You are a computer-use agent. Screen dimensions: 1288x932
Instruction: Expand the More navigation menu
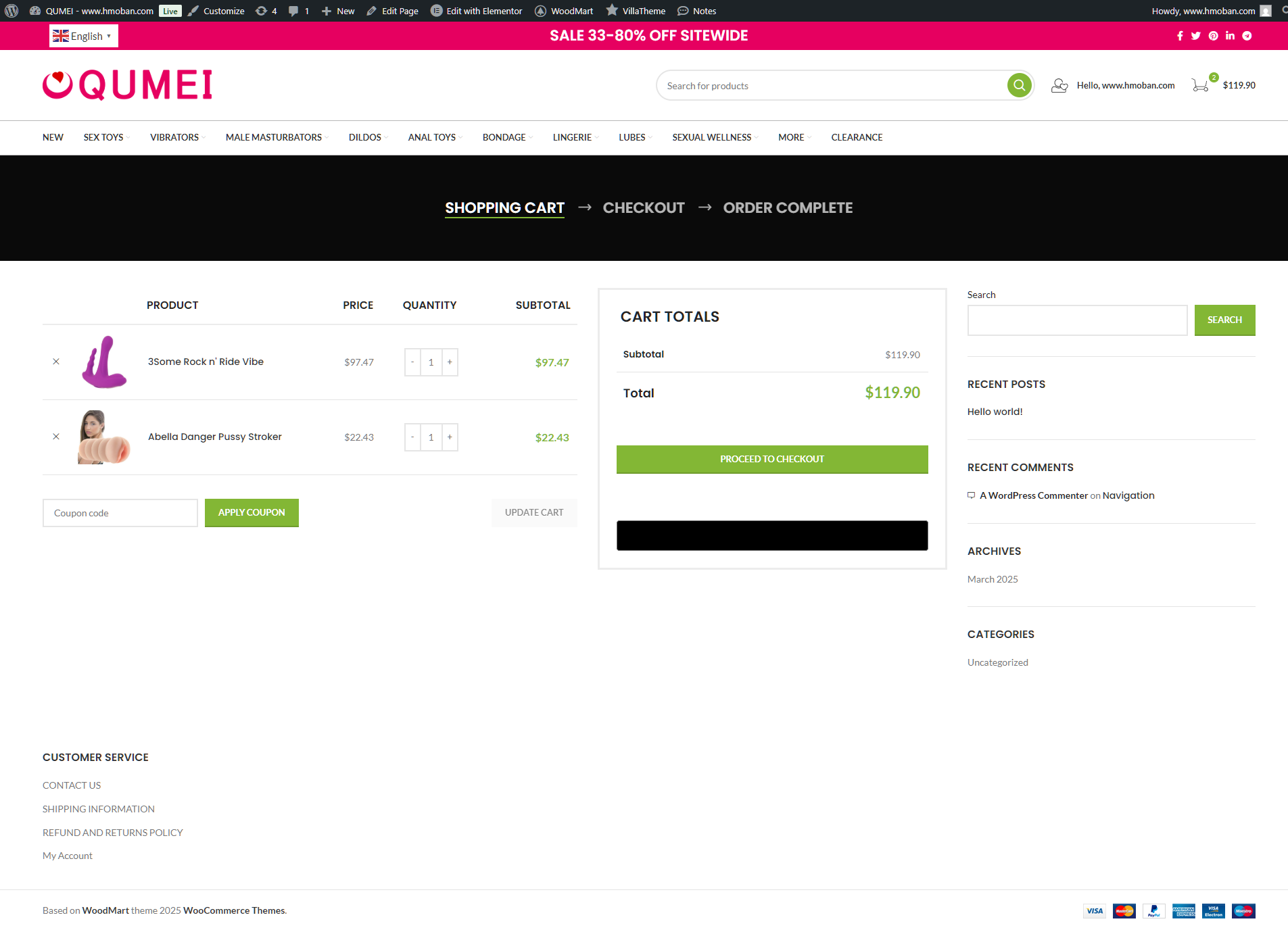pyautogui.click(x=794, y=137)
